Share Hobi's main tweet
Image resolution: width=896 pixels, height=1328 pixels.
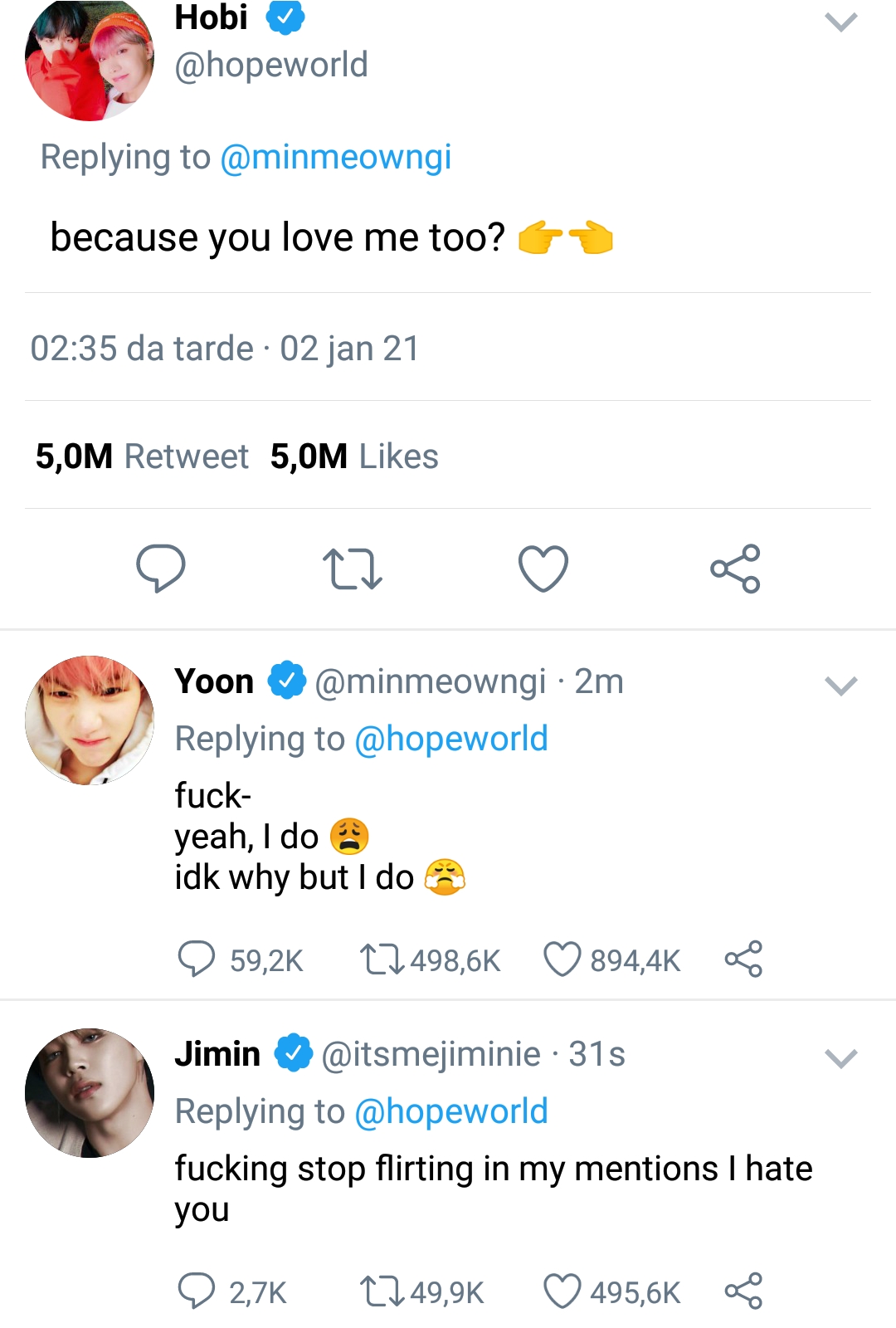click(x=735, y=569)
